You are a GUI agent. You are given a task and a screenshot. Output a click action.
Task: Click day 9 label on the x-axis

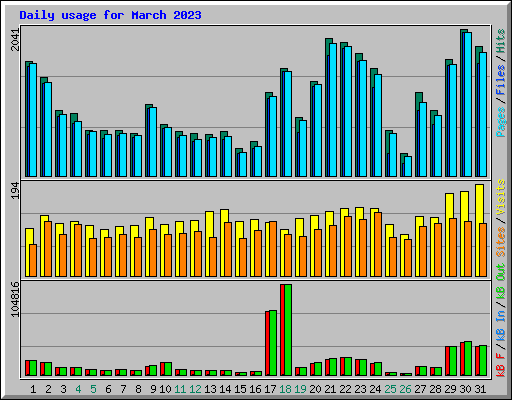153,389
